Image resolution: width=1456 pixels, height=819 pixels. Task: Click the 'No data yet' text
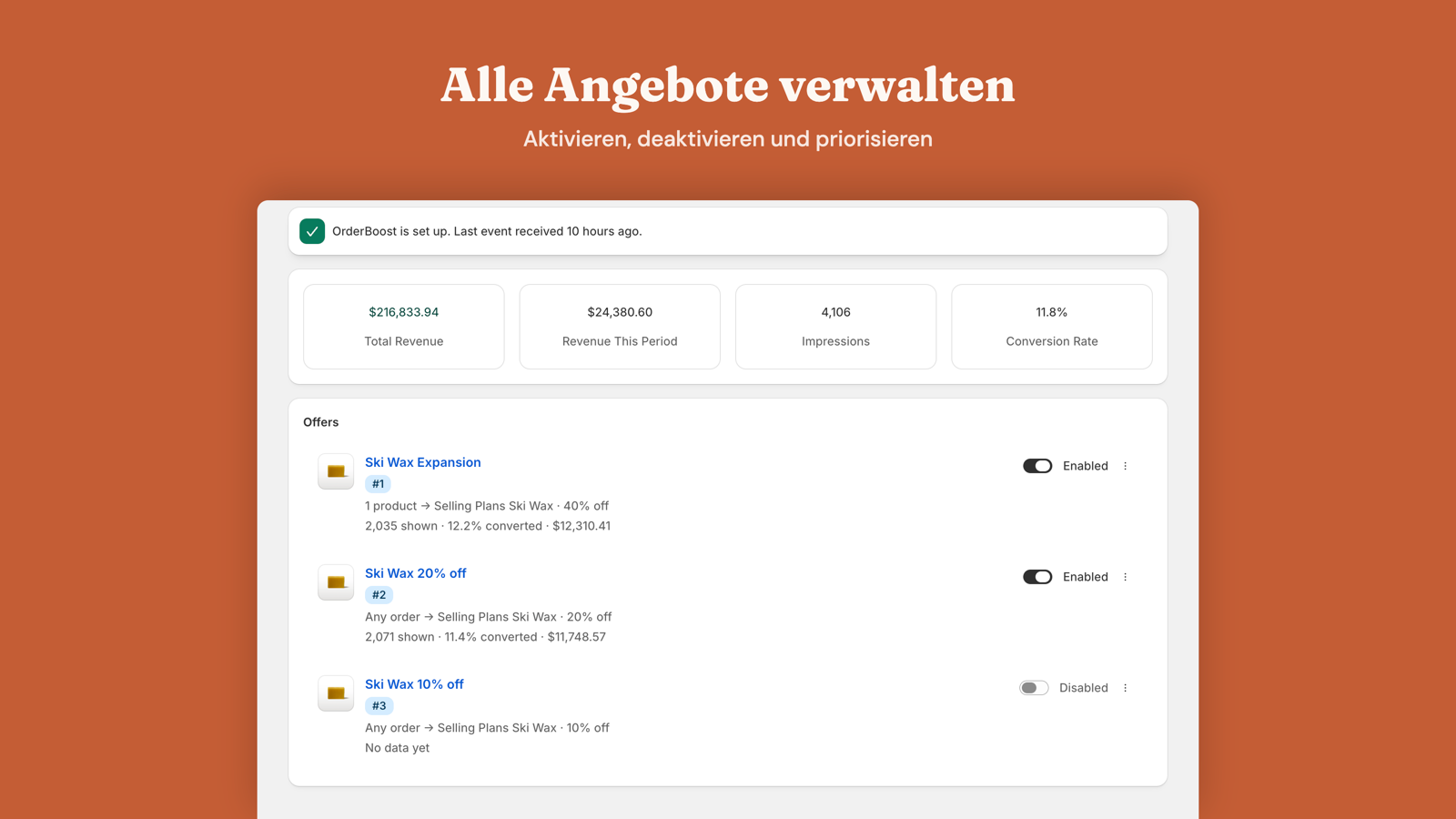click(x=398, y=748)
